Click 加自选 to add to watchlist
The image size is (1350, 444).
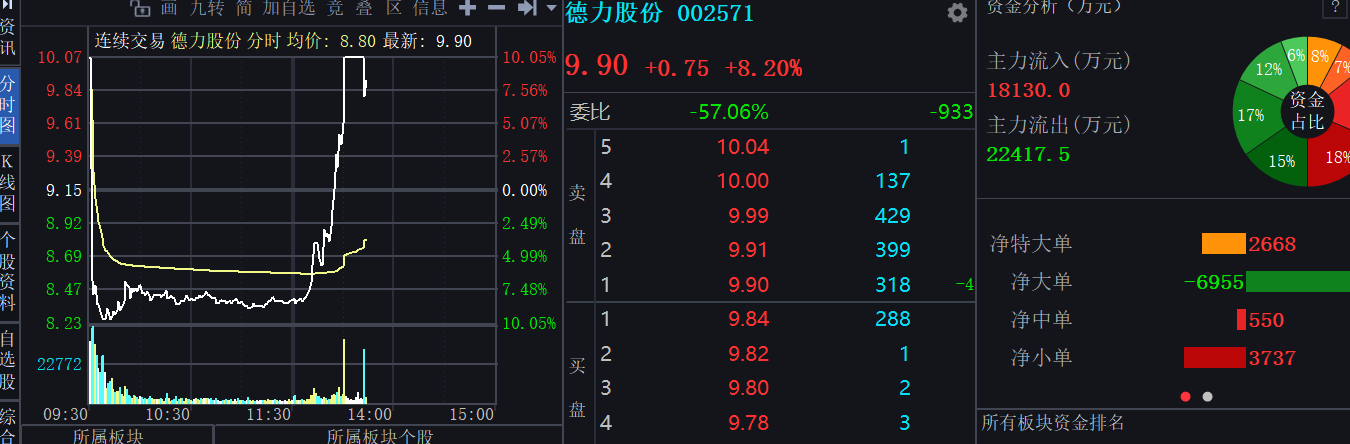pyautogui.click(x=291, y=9)
